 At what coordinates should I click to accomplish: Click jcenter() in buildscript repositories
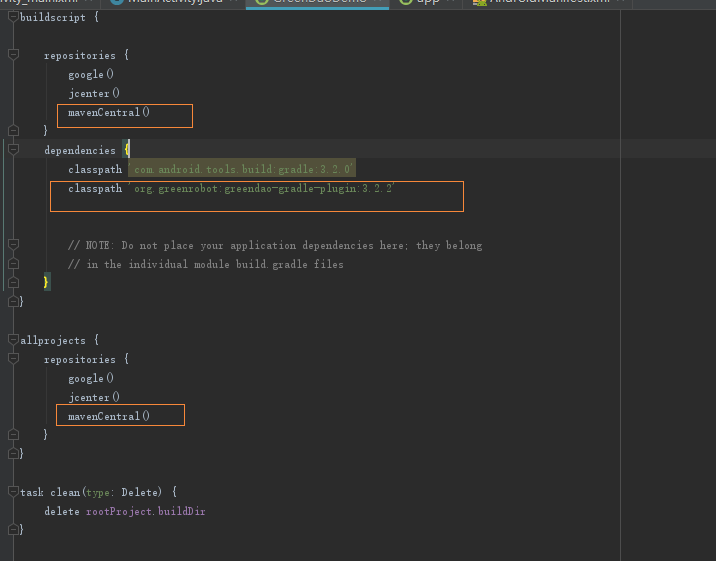[x=94, y=93]
